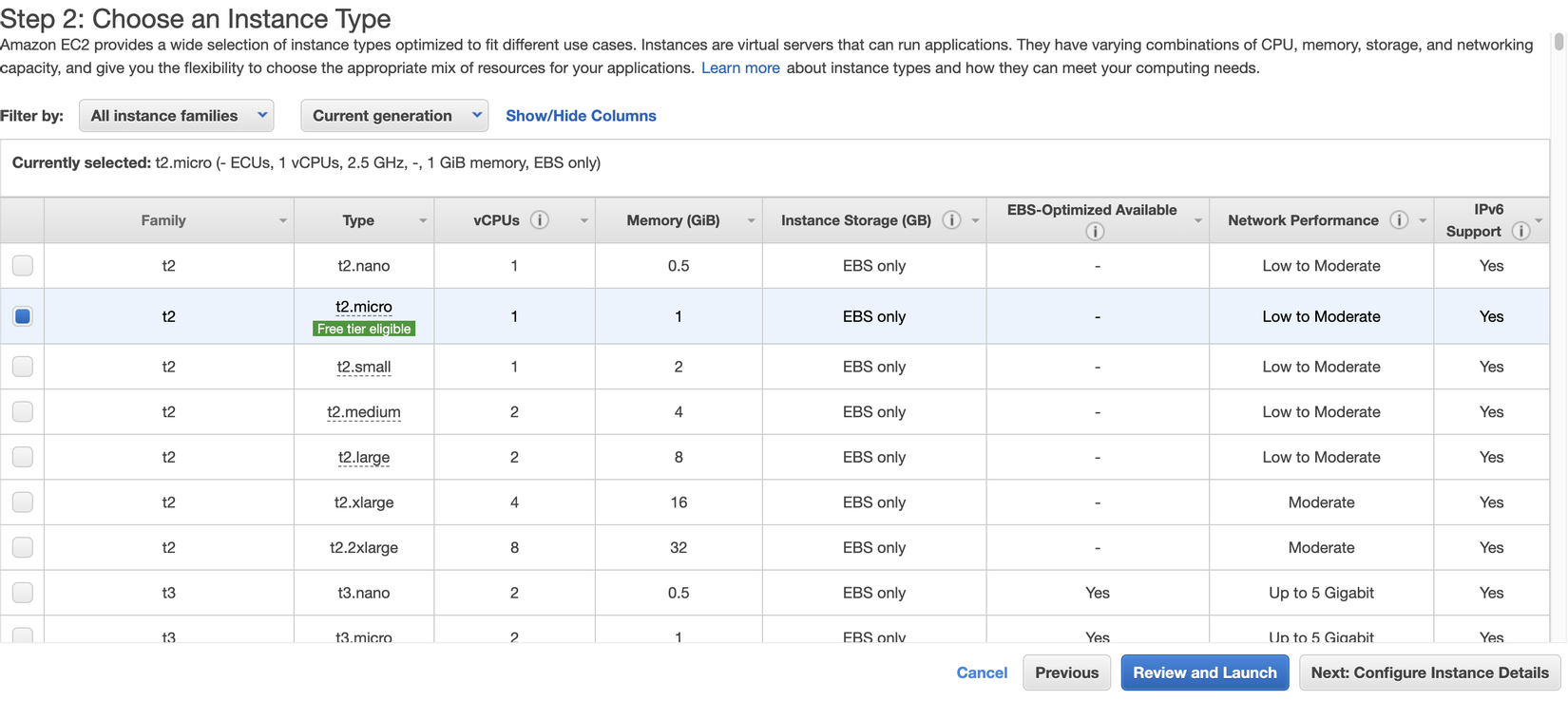Click the t2.medium type link

pos(364,412)
